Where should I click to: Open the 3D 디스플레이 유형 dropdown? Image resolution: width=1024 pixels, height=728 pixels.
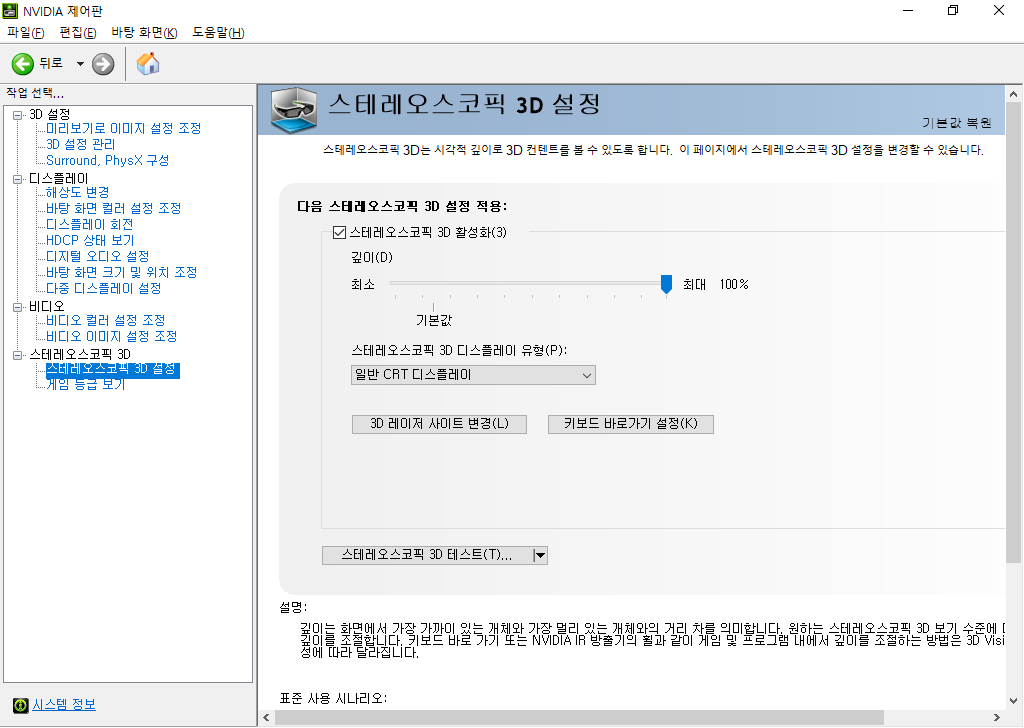click(x=473, y=375)
